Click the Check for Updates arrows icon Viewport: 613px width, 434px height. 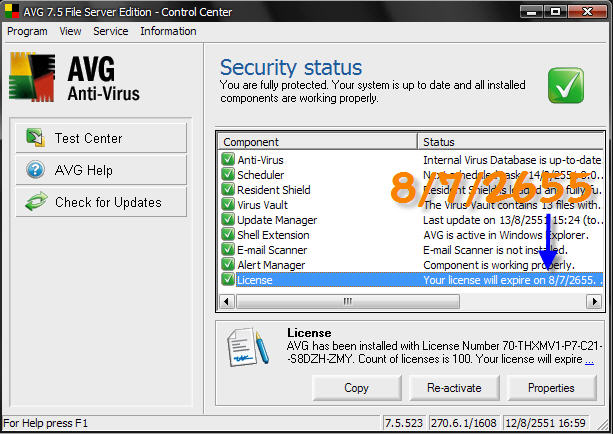pyautogui.click(x=36, y=202)
